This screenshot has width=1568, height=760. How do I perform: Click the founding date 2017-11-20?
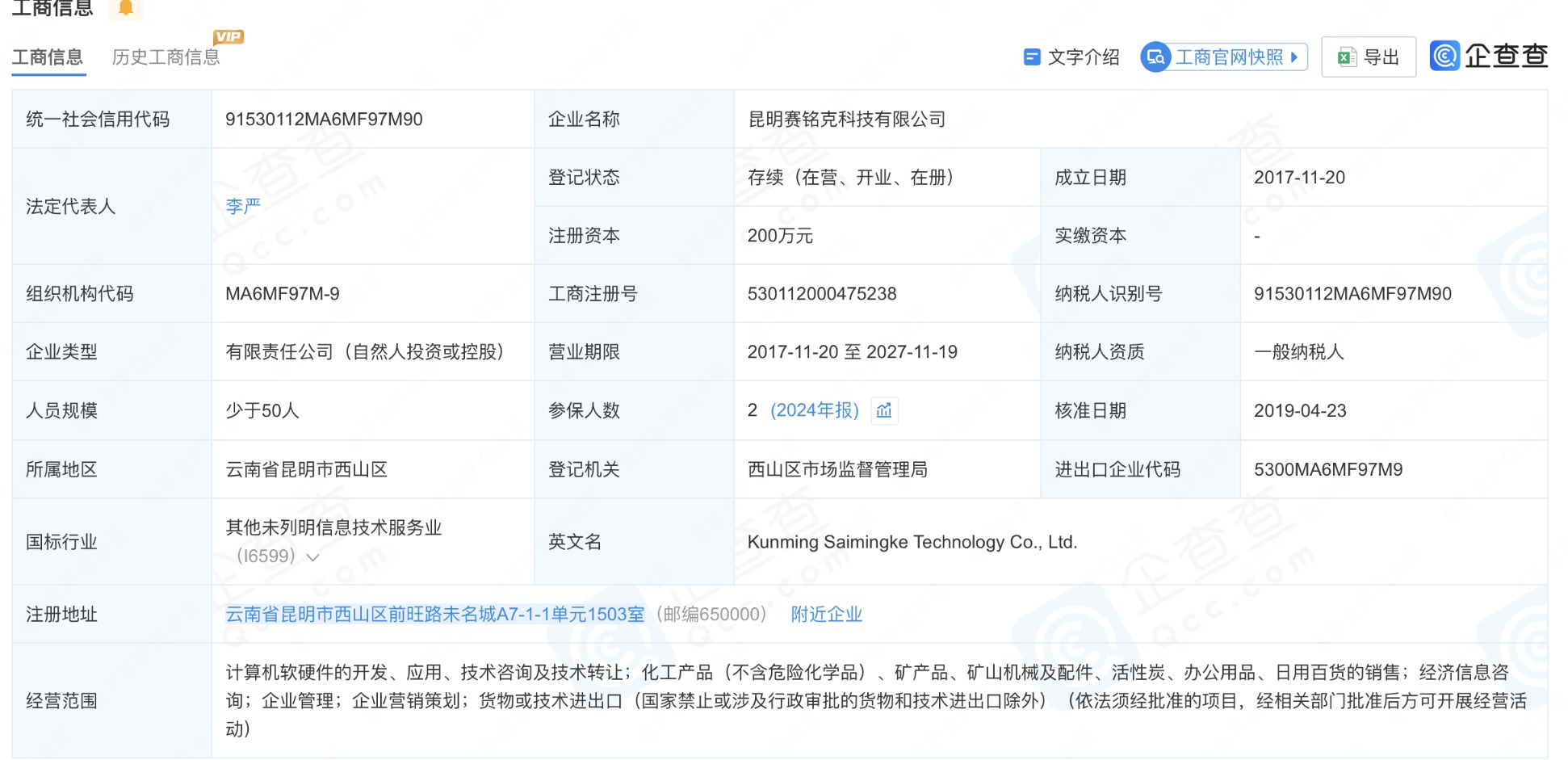(1299, 178)
